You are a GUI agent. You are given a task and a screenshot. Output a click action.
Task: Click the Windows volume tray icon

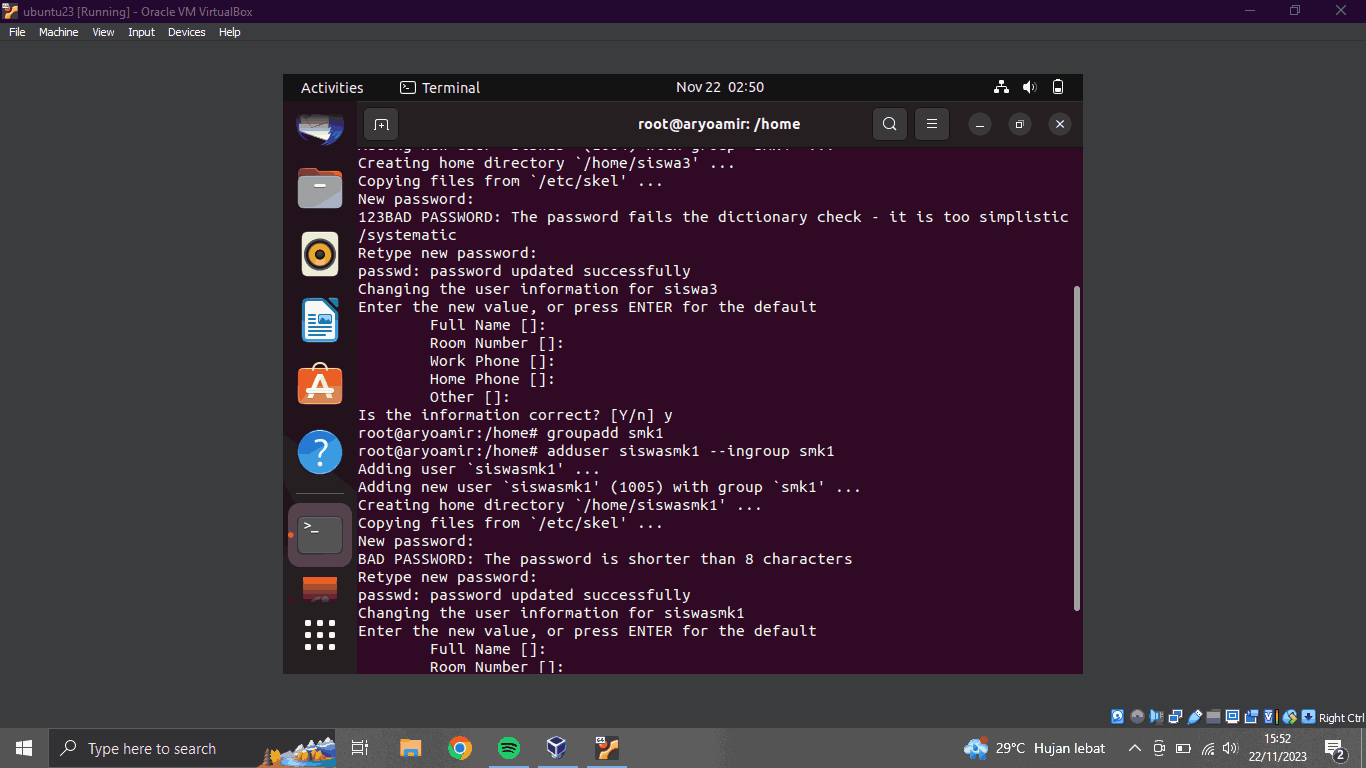1230,748
